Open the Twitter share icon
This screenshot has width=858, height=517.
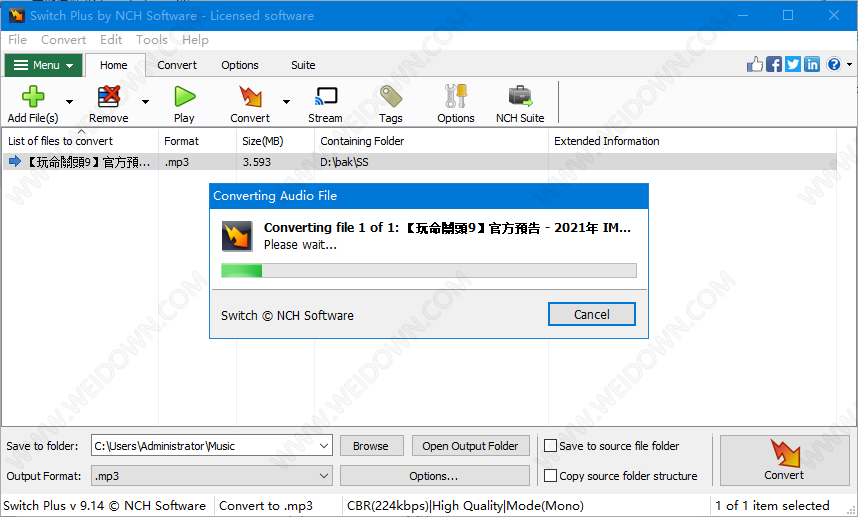[793, 65]
